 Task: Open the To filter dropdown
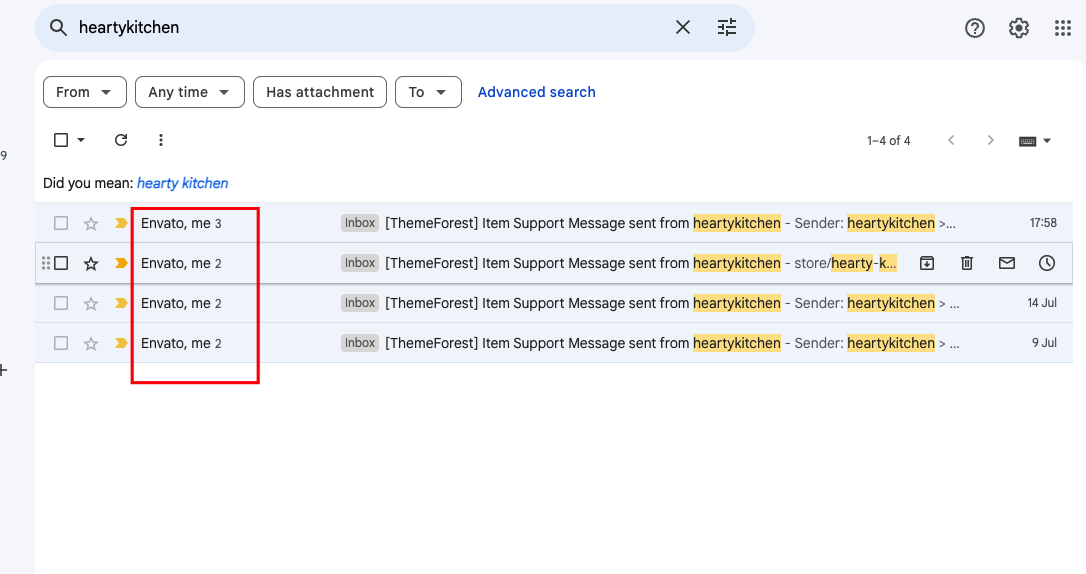(x=428, y=92)
